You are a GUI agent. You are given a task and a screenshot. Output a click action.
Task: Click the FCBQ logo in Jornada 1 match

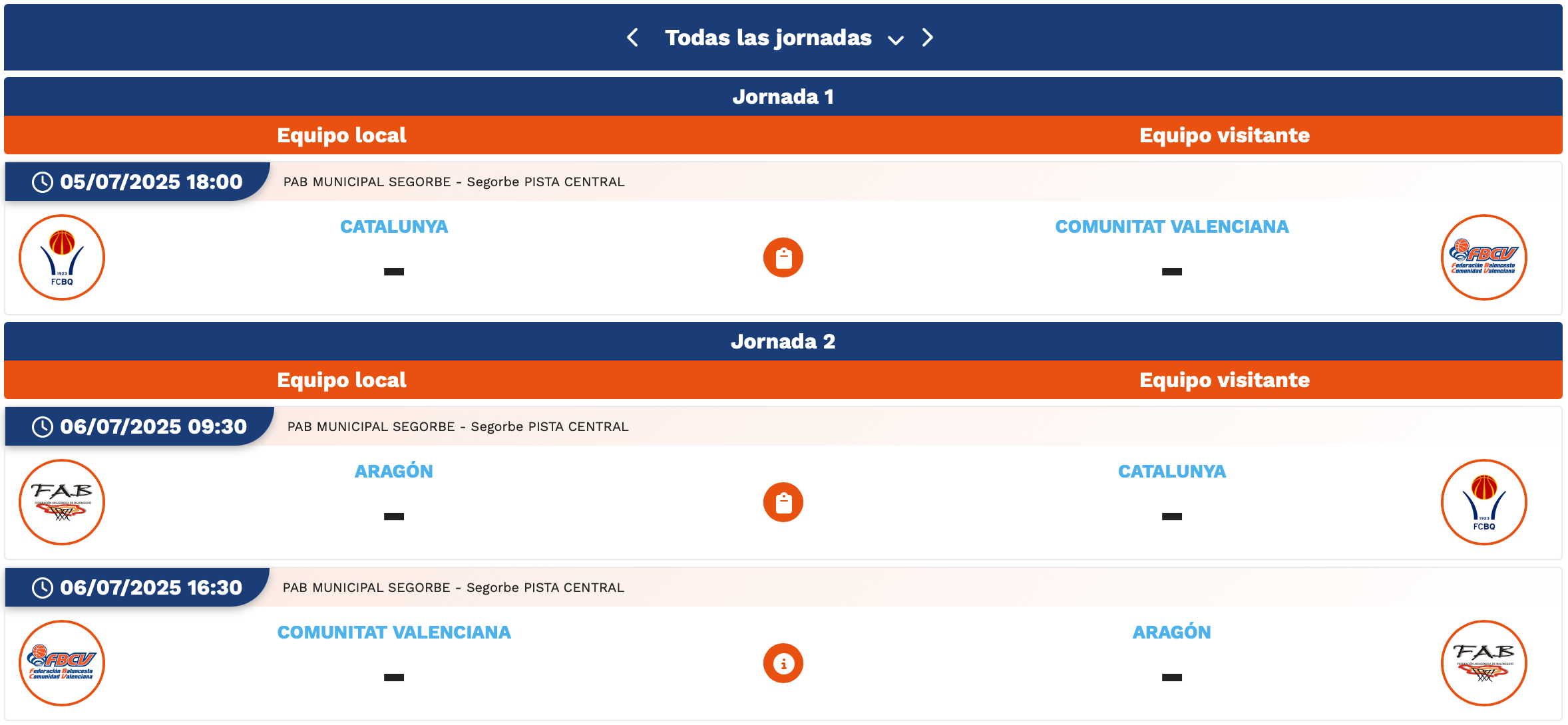(62, 257)
